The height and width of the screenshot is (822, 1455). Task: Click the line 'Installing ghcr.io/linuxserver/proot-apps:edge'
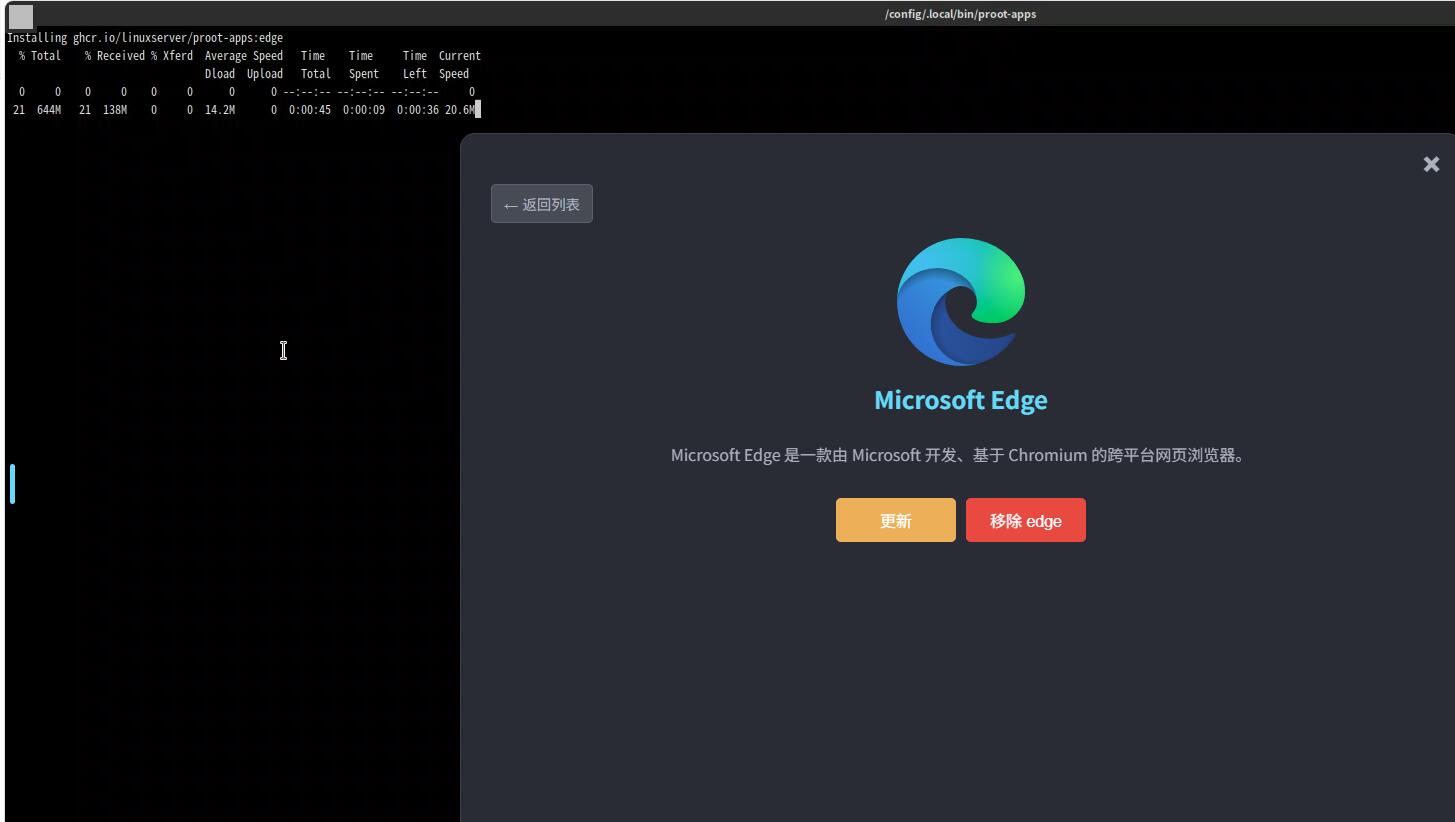[x=145, y=38]
